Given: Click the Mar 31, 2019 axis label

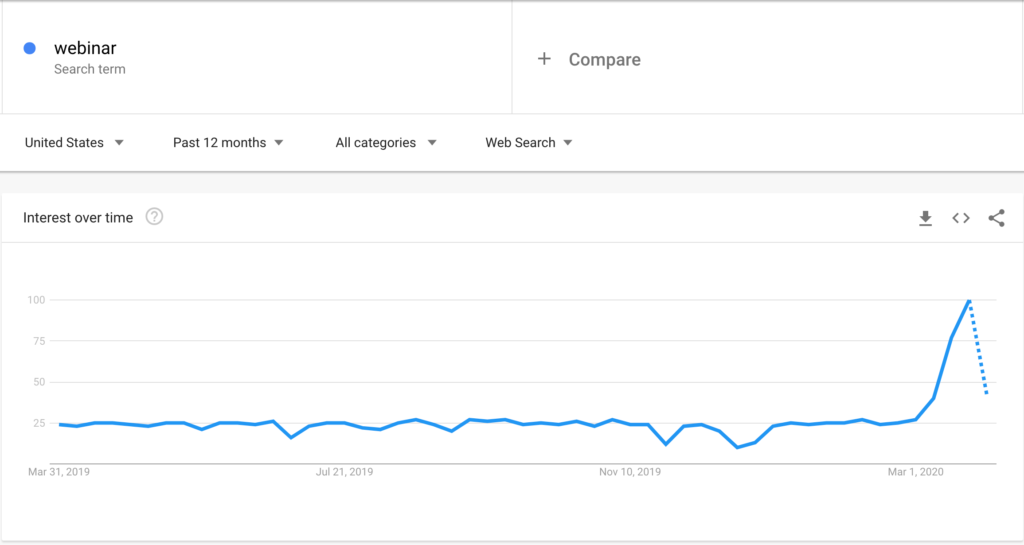Looking at the screenshot, I should coord(59,472).
